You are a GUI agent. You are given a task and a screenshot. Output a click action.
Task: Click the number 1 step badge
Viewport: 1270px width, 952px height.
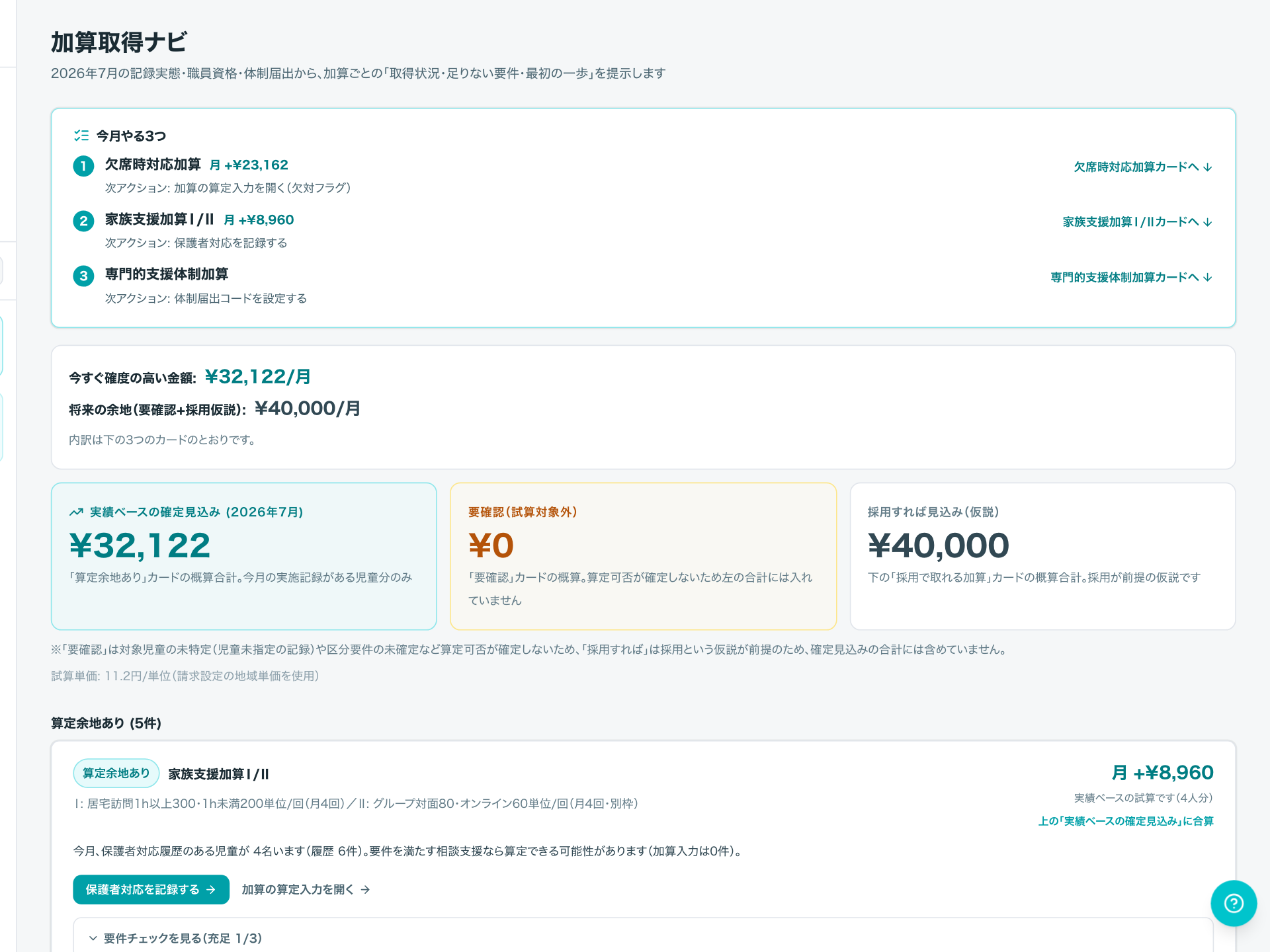coord(83,166)
